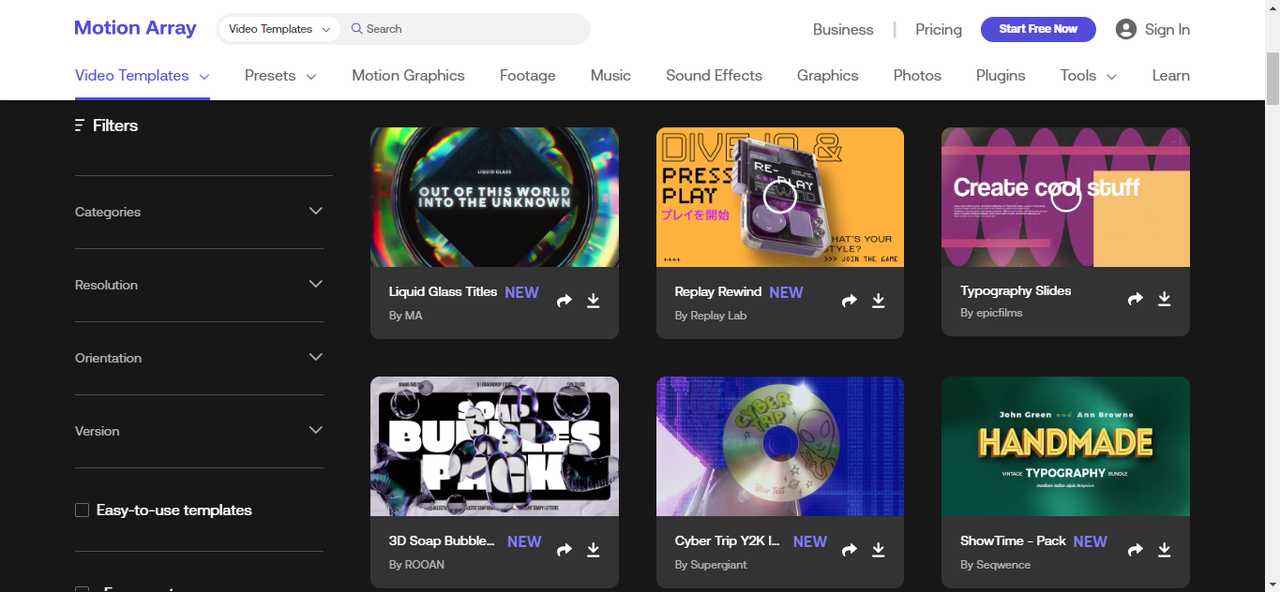Open the author Replay Lab link

(718, 316)
